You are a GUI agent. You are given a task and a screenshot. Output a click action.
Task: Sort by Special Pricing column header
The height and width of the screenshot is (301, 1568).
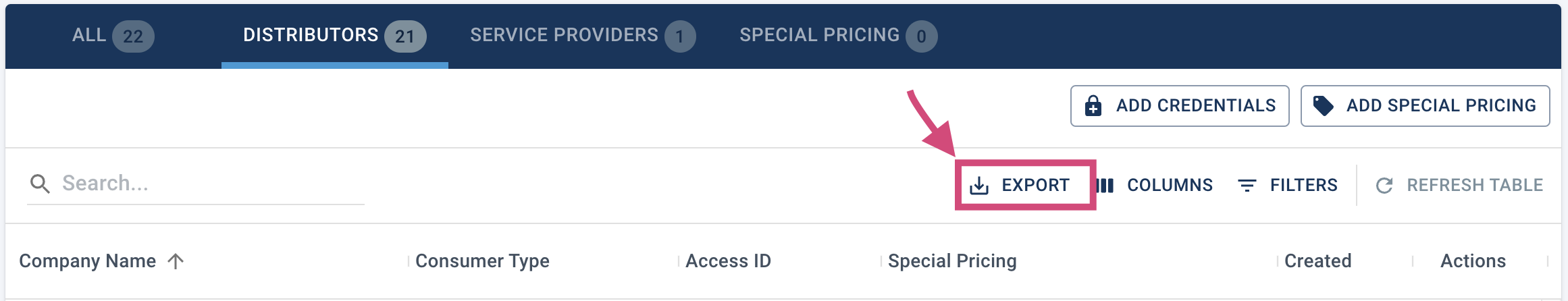coord(952,261)
